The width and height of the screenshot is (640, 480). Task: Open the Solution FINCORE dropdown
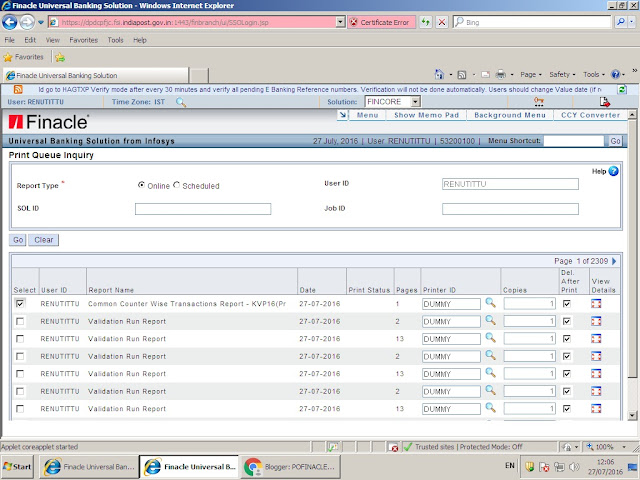[415, 102]
